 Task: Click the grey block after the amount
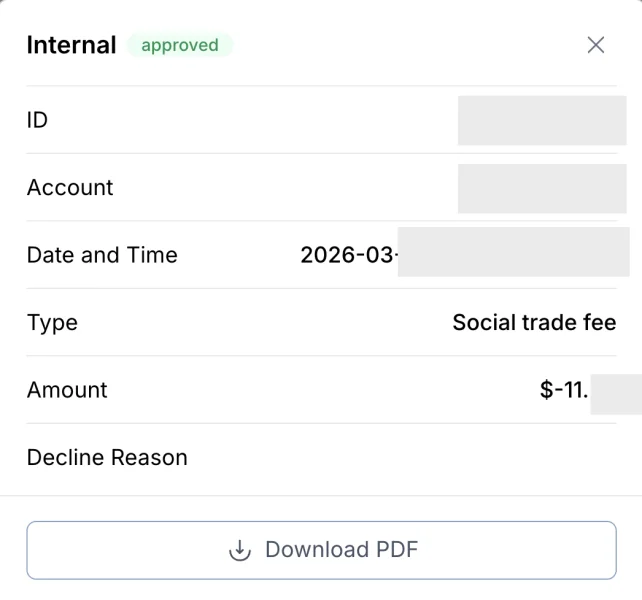coord(615,393)
